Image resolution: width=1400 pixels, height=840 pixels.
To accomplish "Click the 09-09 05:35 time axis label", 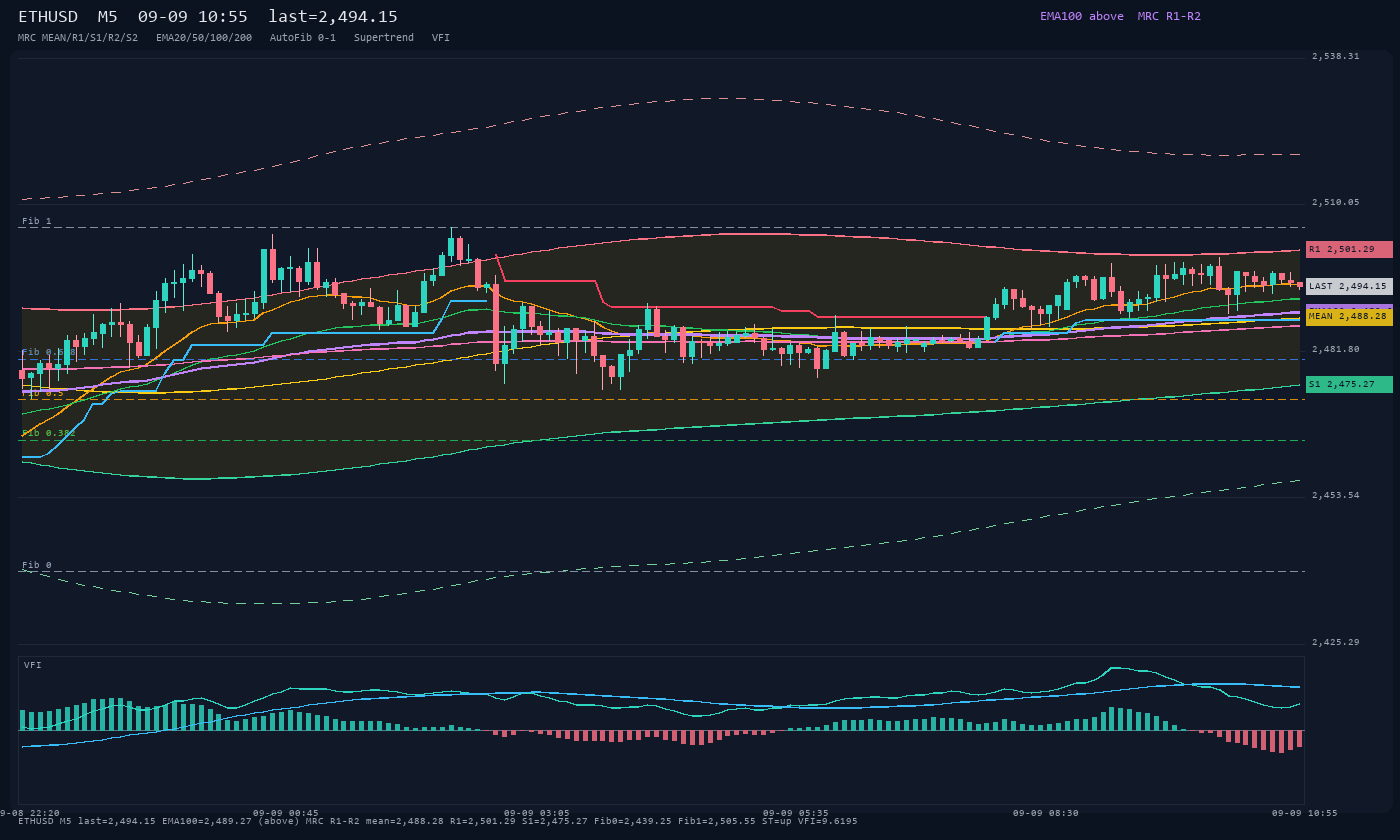I will 796,813.
